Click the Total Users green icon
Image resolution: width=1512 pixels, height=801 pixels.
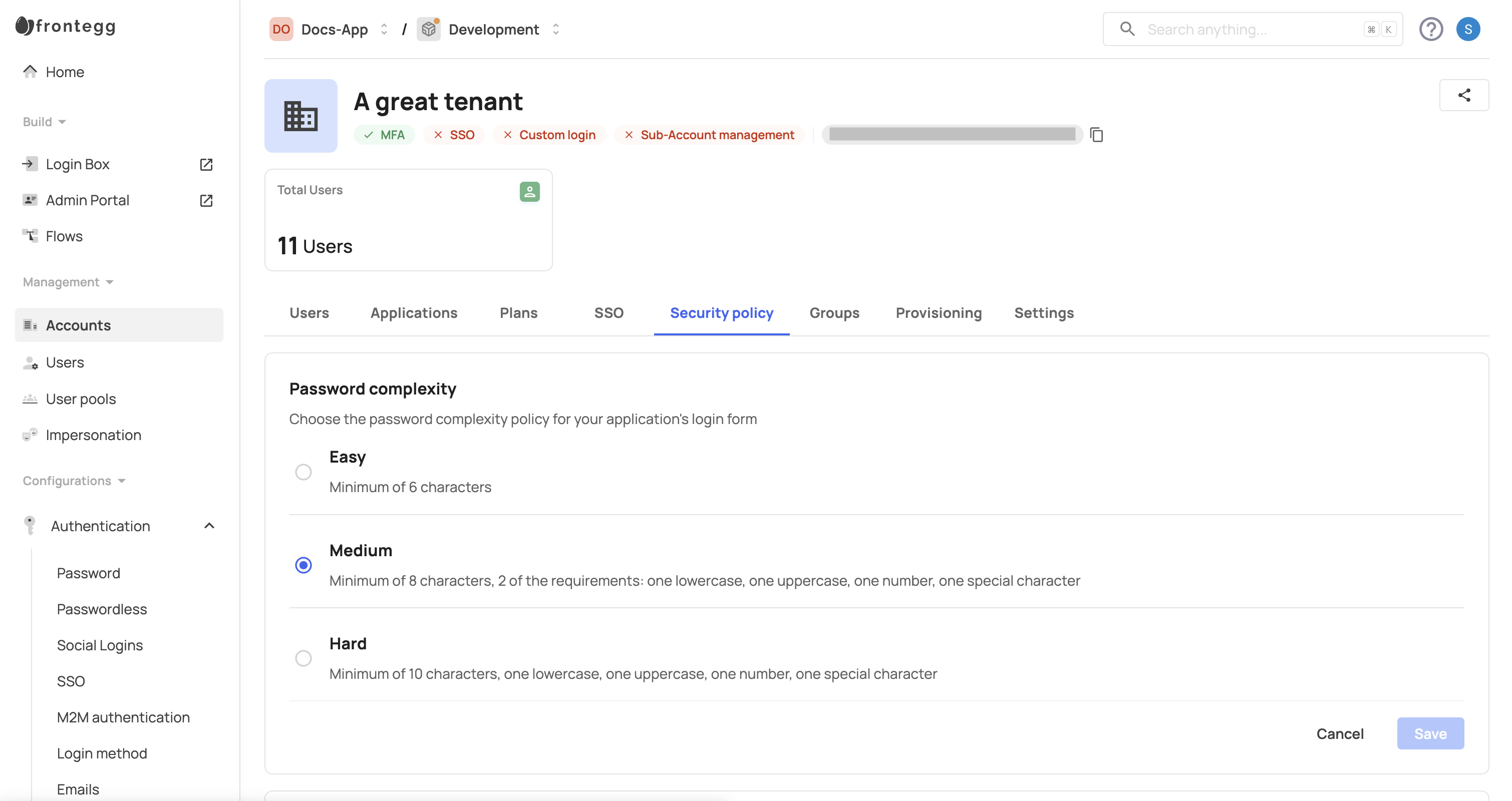tap(529, 191)
